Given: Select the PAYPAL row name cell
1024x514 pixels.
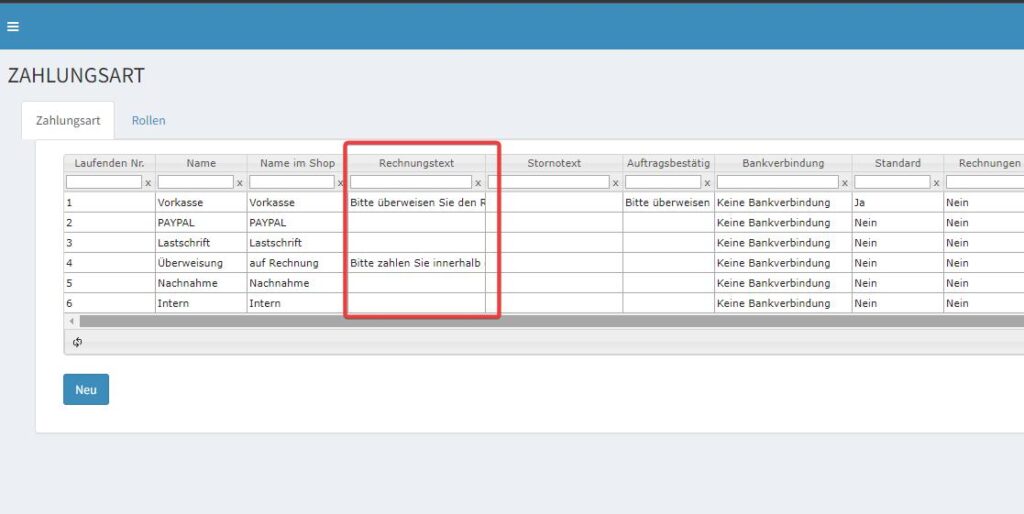Looking at the screenshot, I should point(201,223).
